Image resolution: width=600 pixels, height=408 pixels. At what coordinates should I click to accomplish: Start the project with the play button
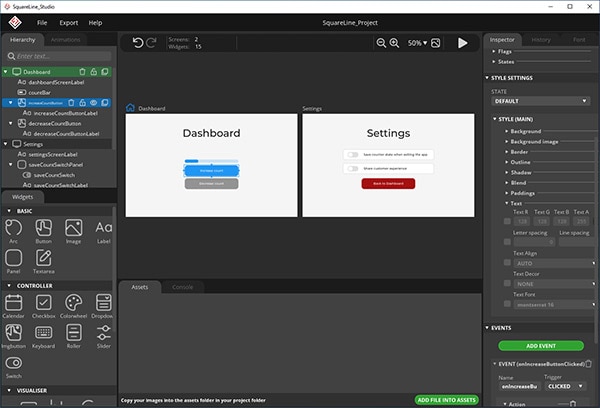463,43
